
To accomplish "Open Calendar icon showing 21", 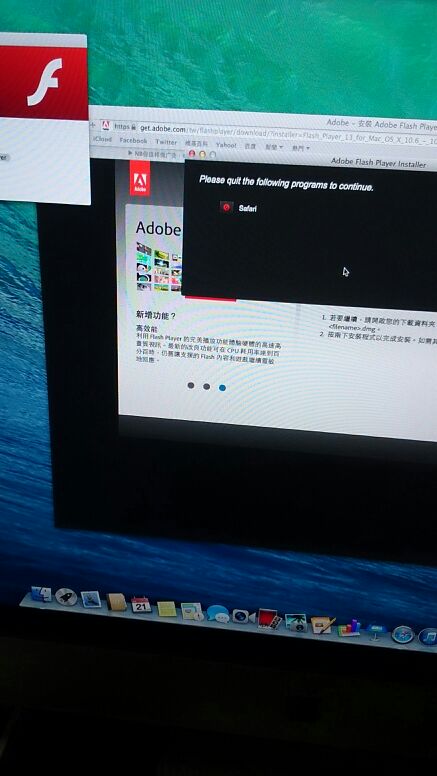I will tap(141, 604).
